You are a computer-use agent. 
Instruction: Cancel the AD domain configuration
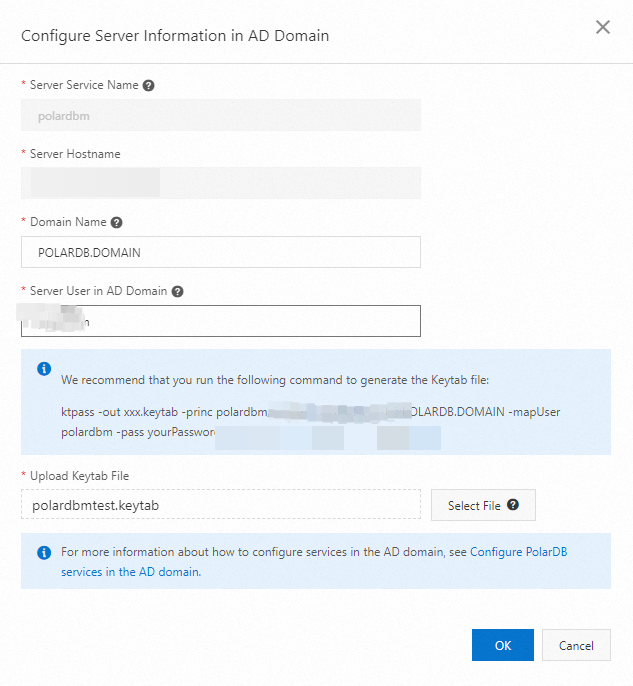coord(576,645)
